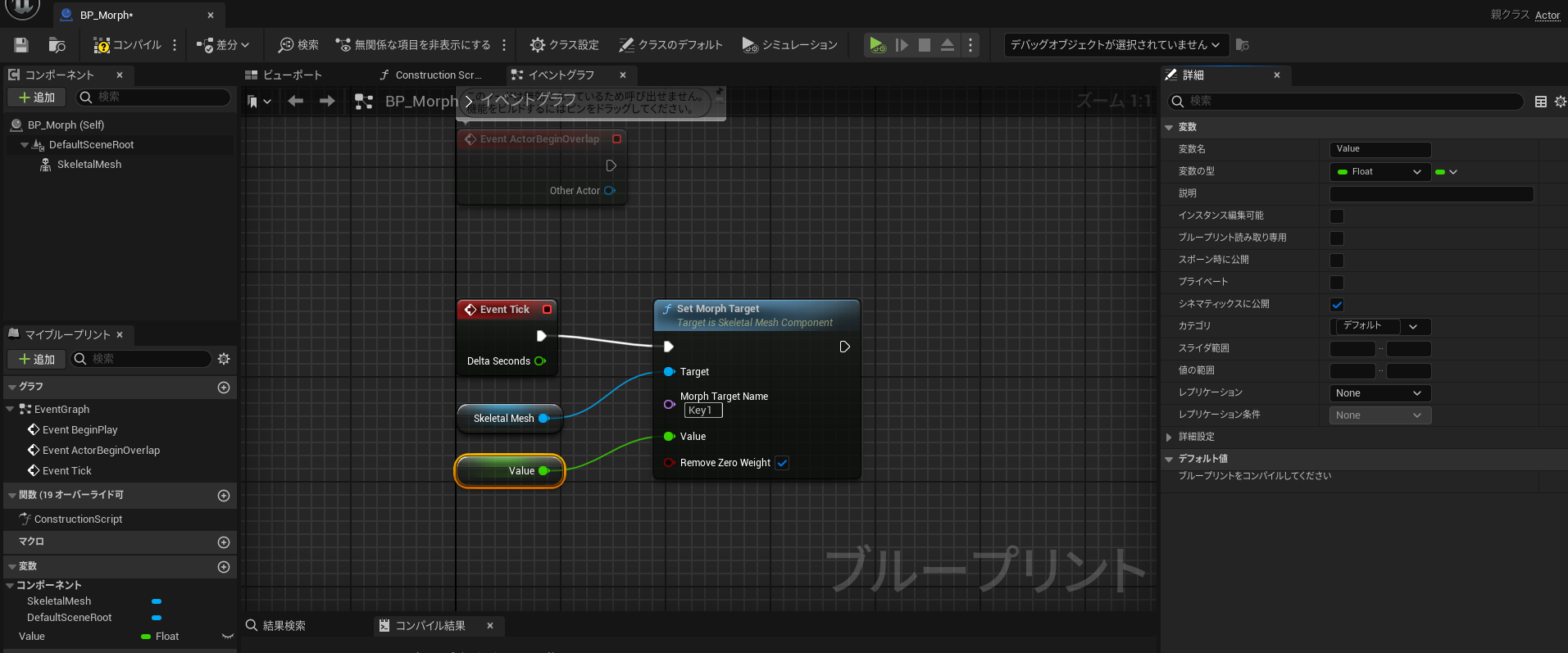Click 追加 button in My Blueprint panel
Image resolution: width=1568 pixels, height=653 pixels.
(x=36, y=360)
